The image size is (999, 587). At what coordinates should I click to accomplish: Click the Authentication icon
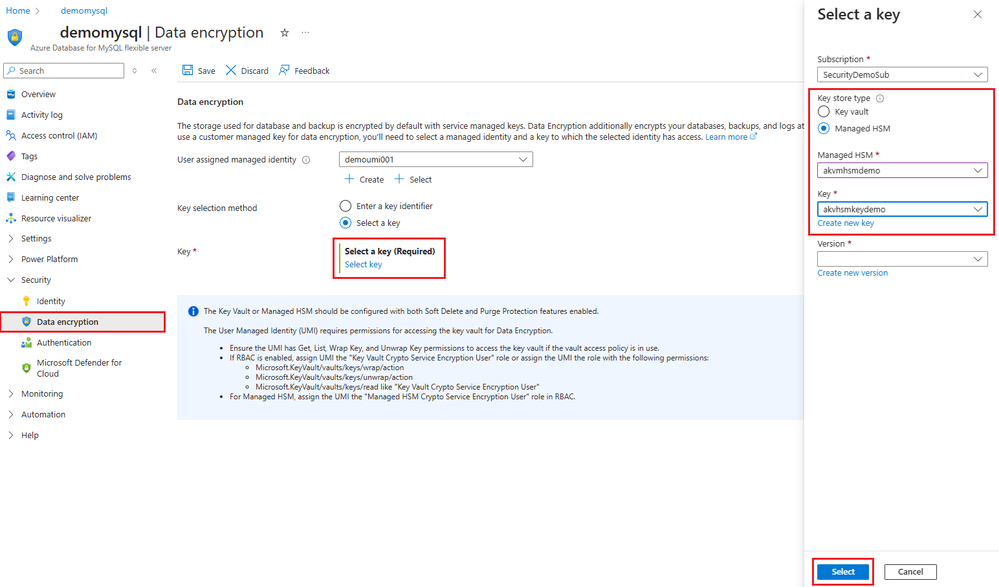(26, 342)
